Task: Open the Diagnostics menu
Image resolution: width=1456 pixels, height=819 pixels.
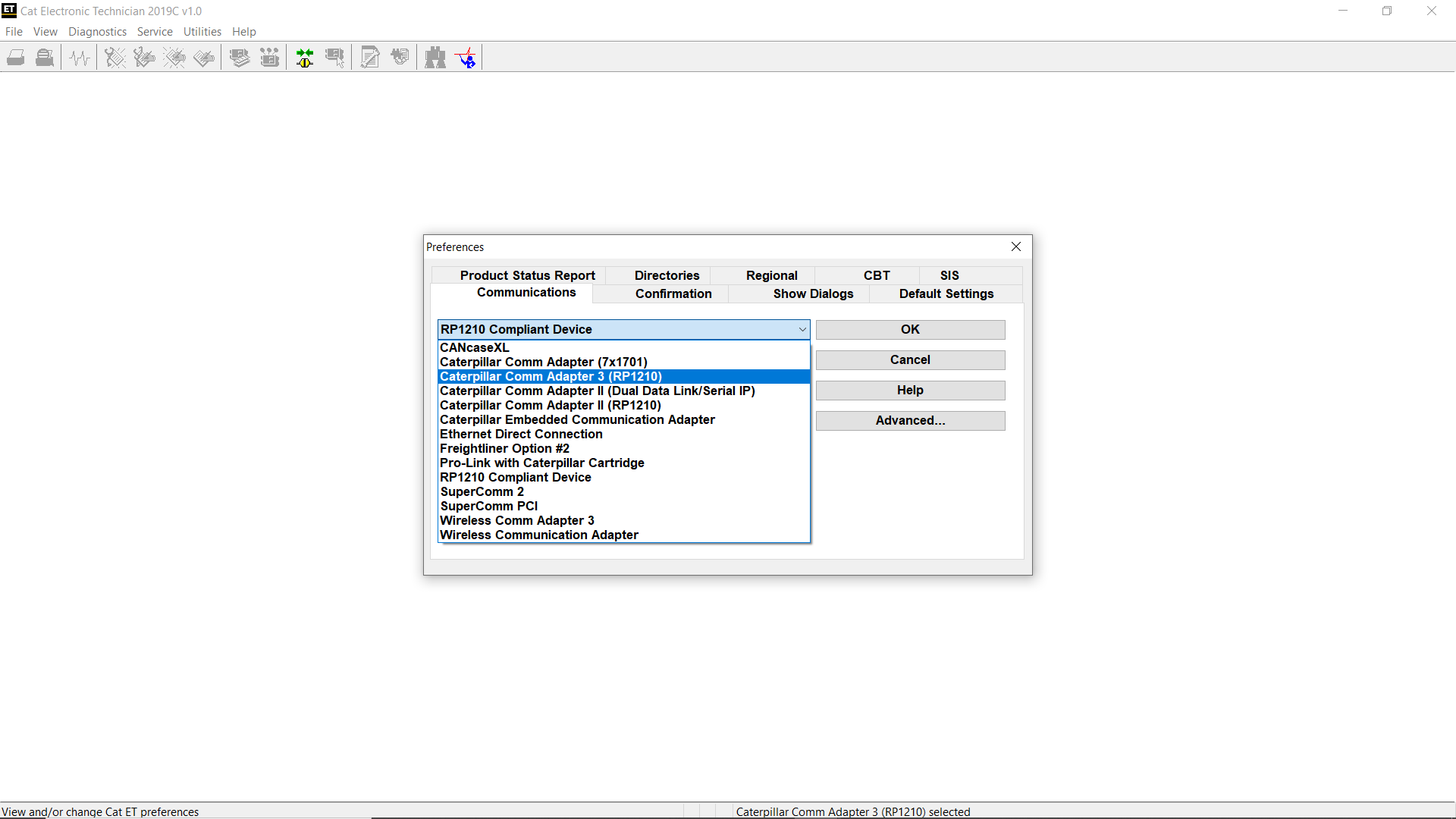Action: coord(97,31)
